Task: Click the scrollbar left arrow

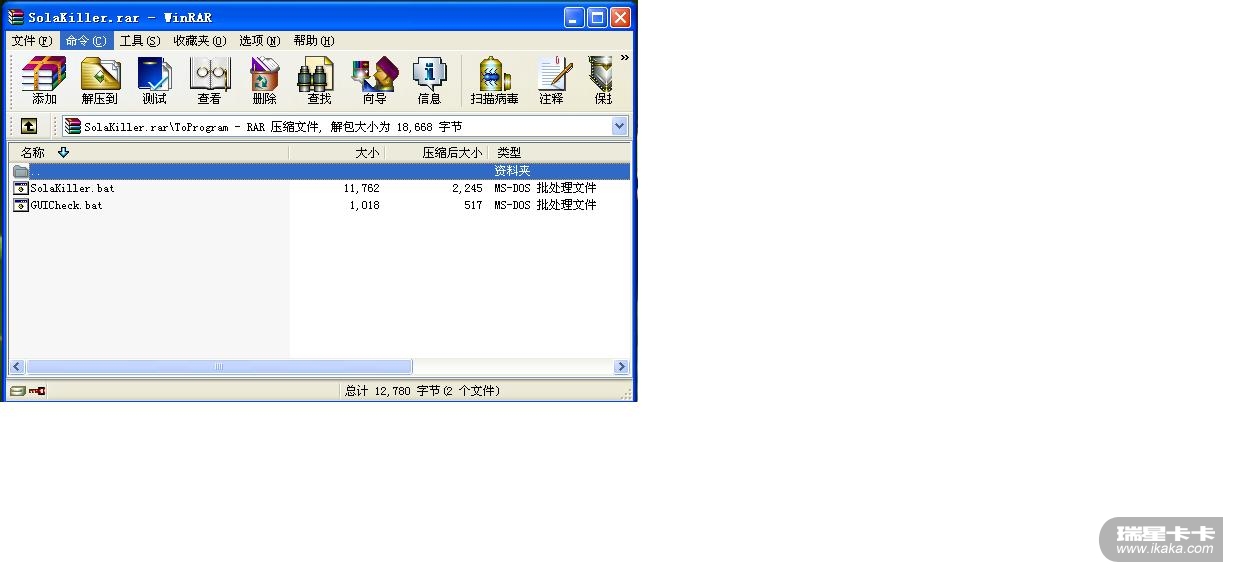Action: coord(17,367)
